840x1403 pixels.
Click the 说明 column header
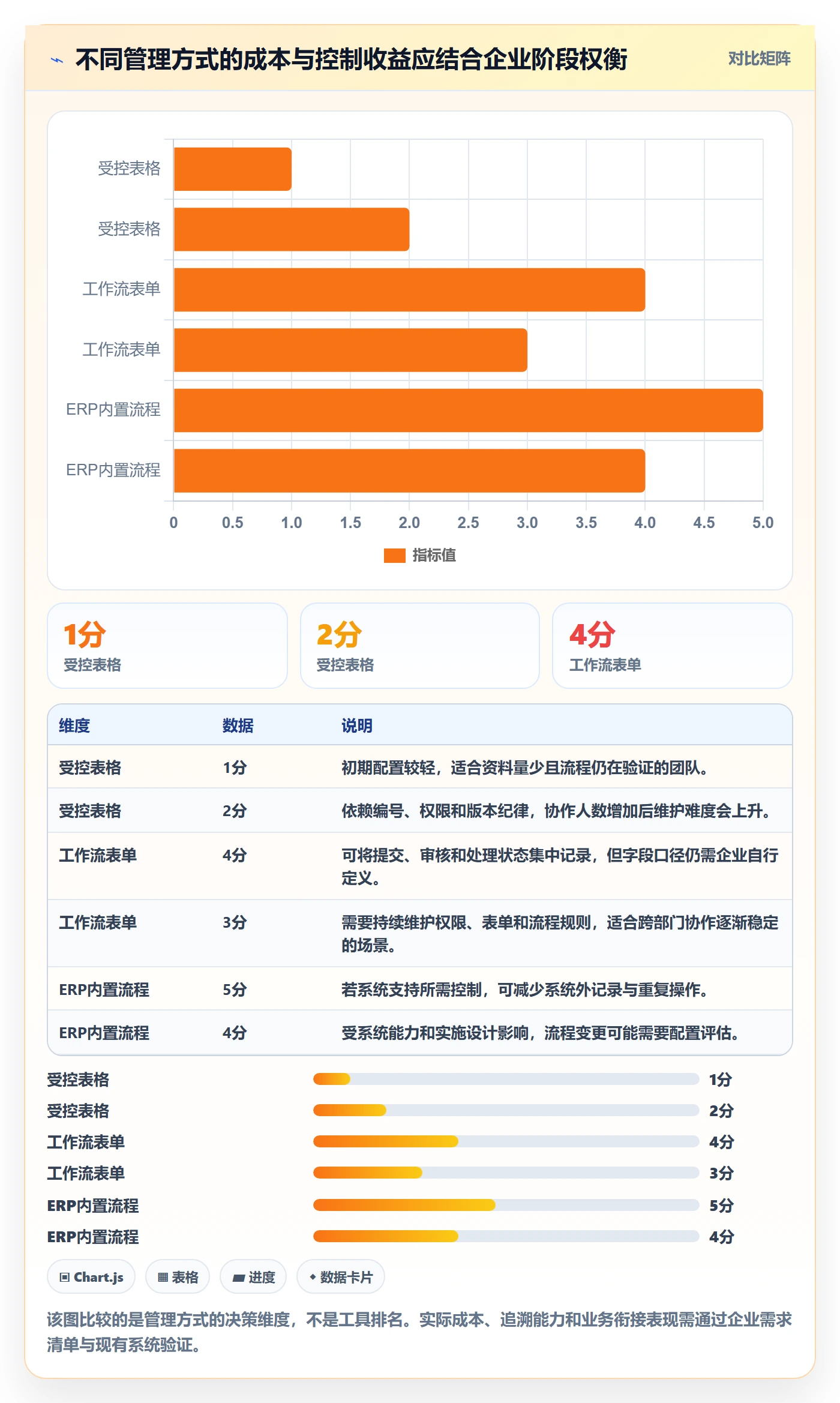coord(357,726)
